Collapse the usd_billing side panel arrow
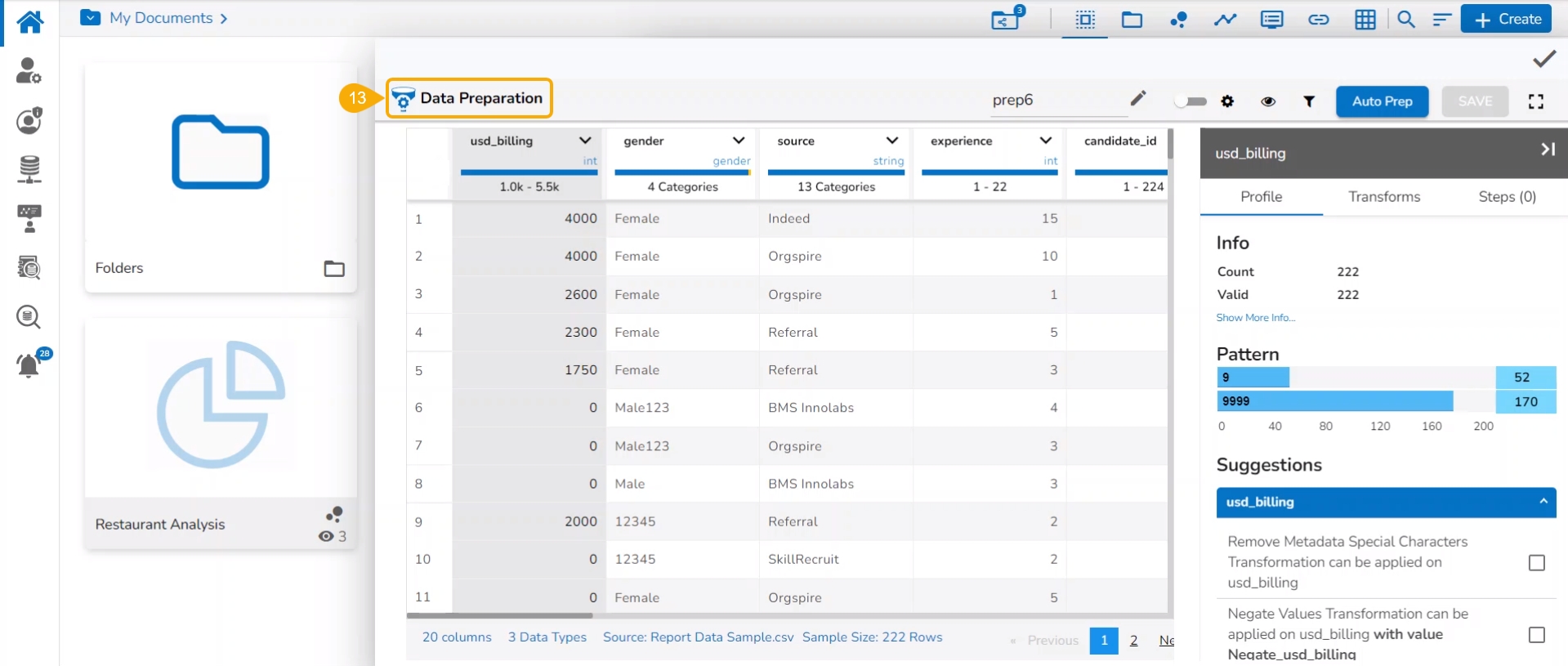 pos(1547,150)
